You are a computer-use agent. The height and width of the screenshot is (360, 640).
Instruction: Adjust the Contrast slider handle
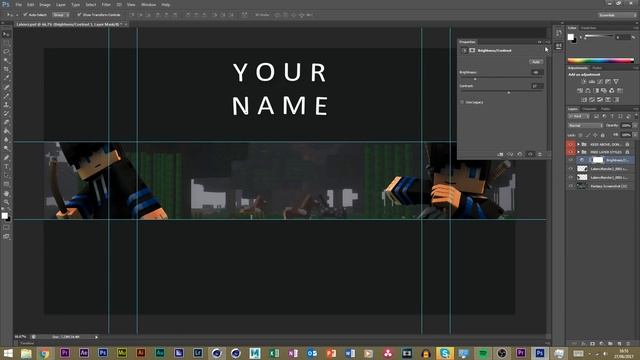[x=509, y=93]
